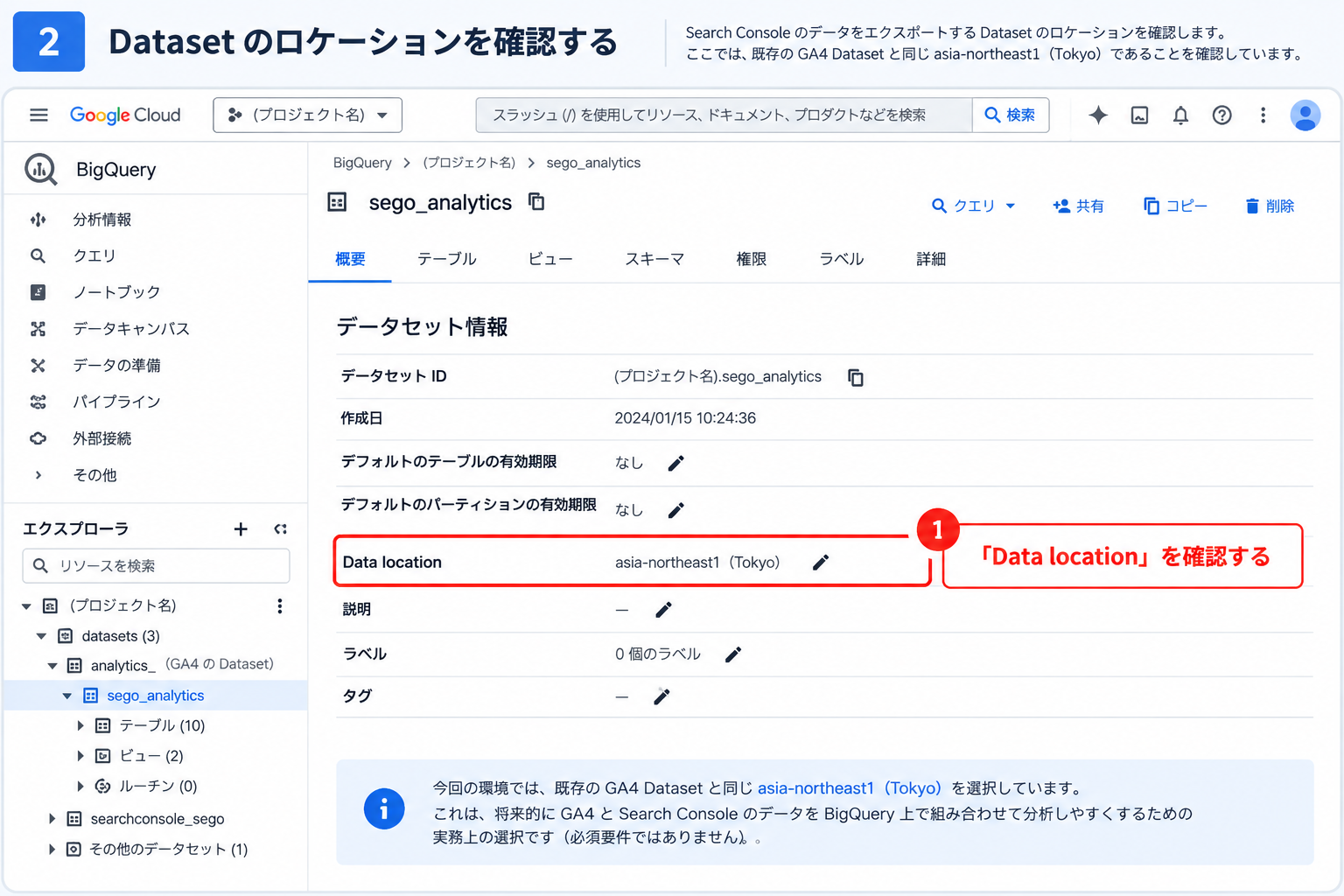Select sego_analytics in explorer tree

click(156, 696)
